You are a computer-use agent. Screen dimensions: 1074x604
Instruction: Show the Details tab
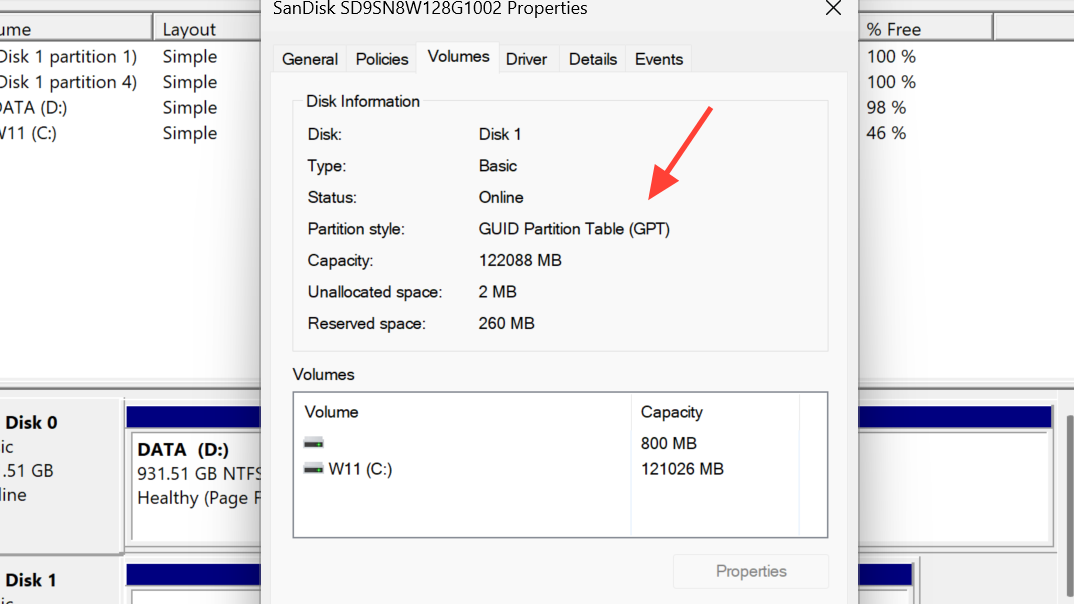[593, 59]
